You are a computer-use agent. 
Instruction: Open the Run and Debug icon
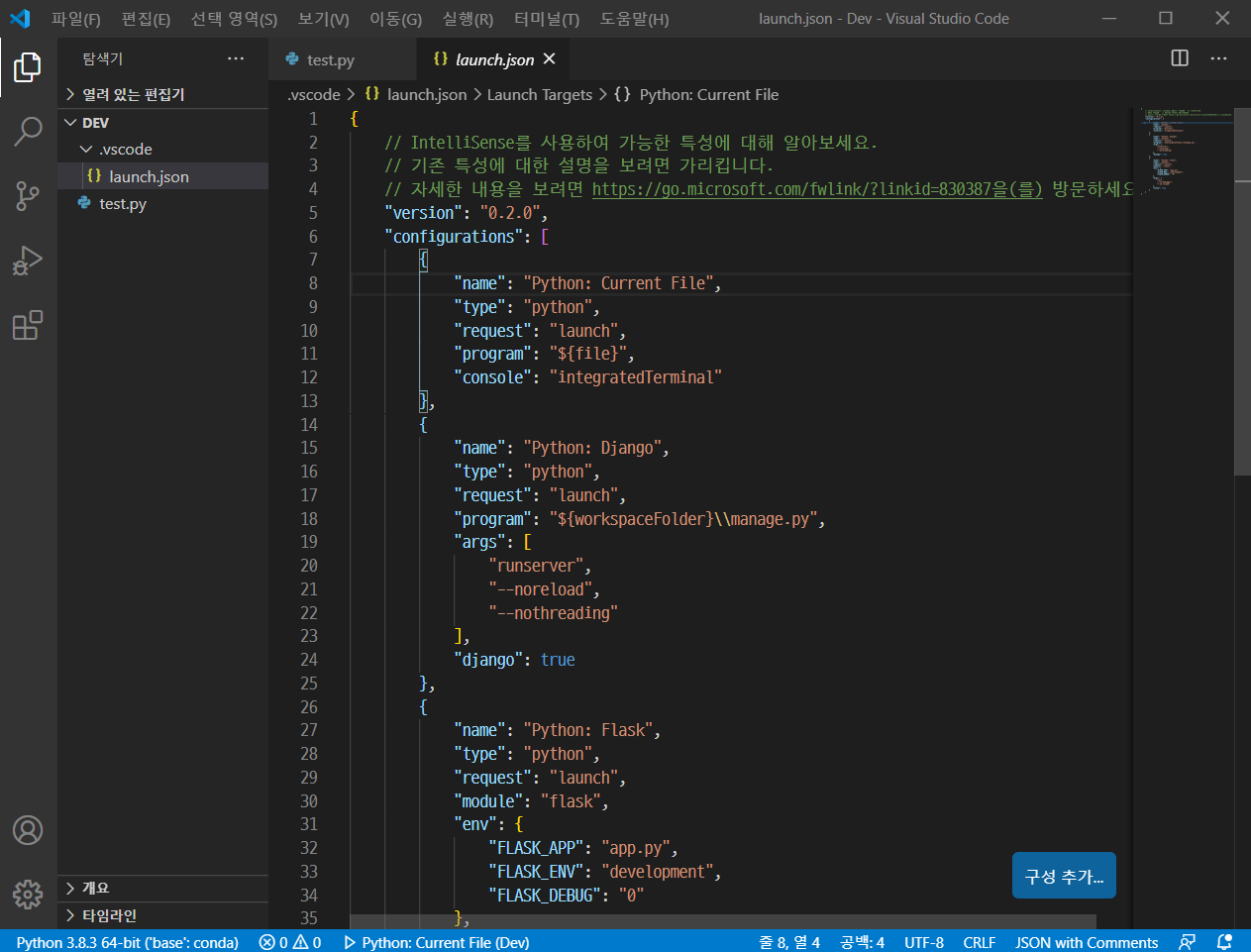[x=27, y=261]
